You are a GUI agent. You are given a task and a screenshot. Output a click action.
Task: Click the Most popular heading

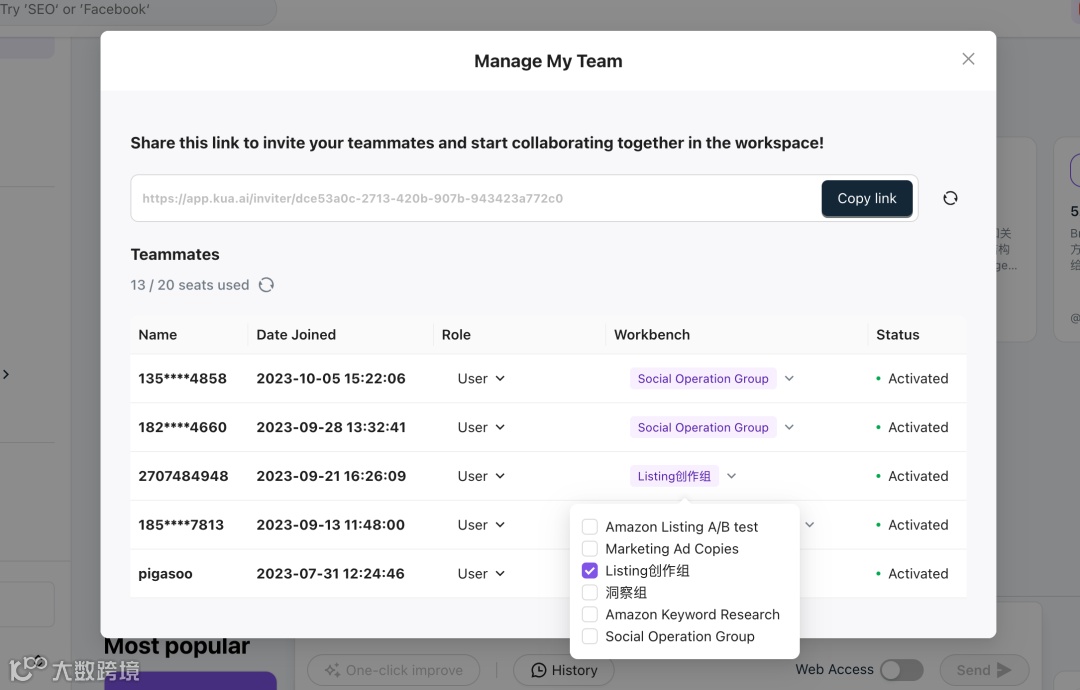coord(177,647)
